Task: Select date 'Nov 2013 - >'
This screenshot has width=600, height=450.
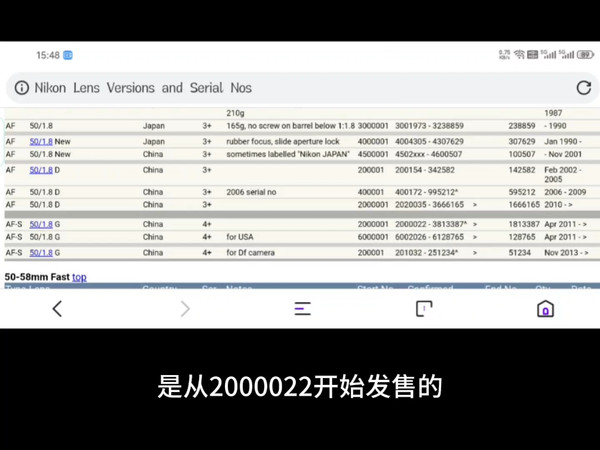Action: tap(566, 253)
